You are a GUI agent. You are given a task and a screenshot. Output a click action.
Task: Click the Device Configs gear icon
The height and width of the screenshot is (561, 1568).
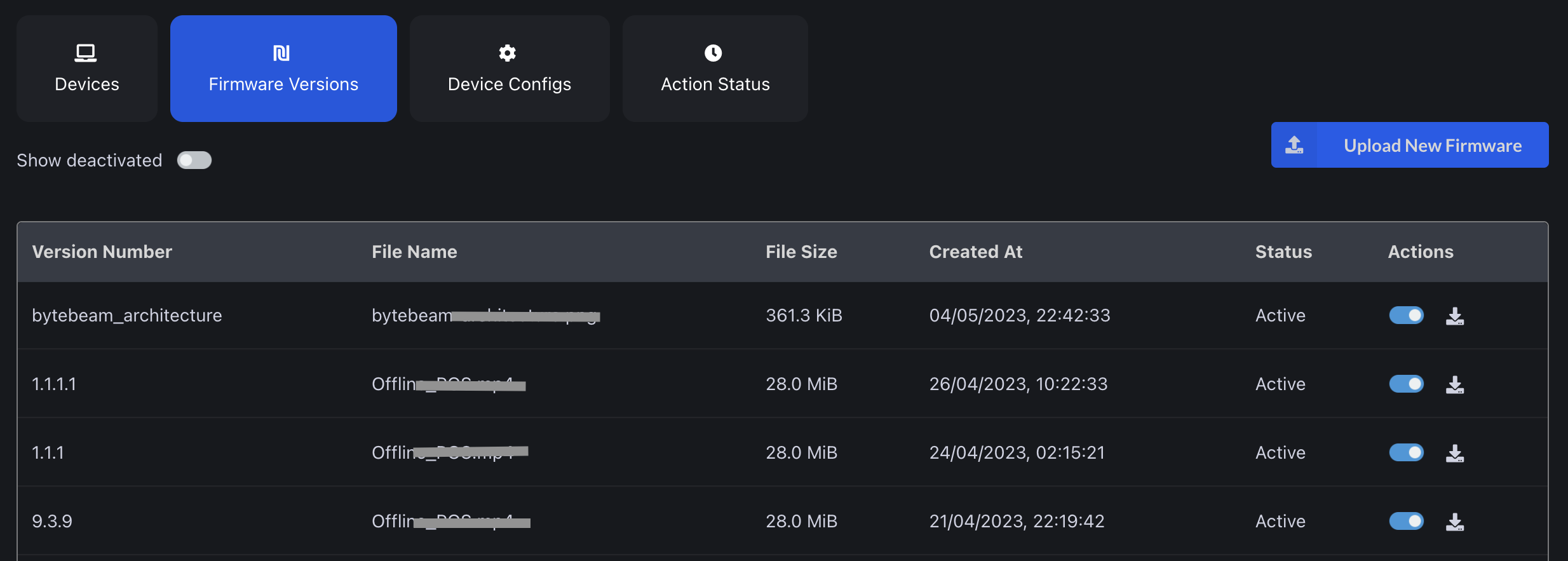click(507, 53)
